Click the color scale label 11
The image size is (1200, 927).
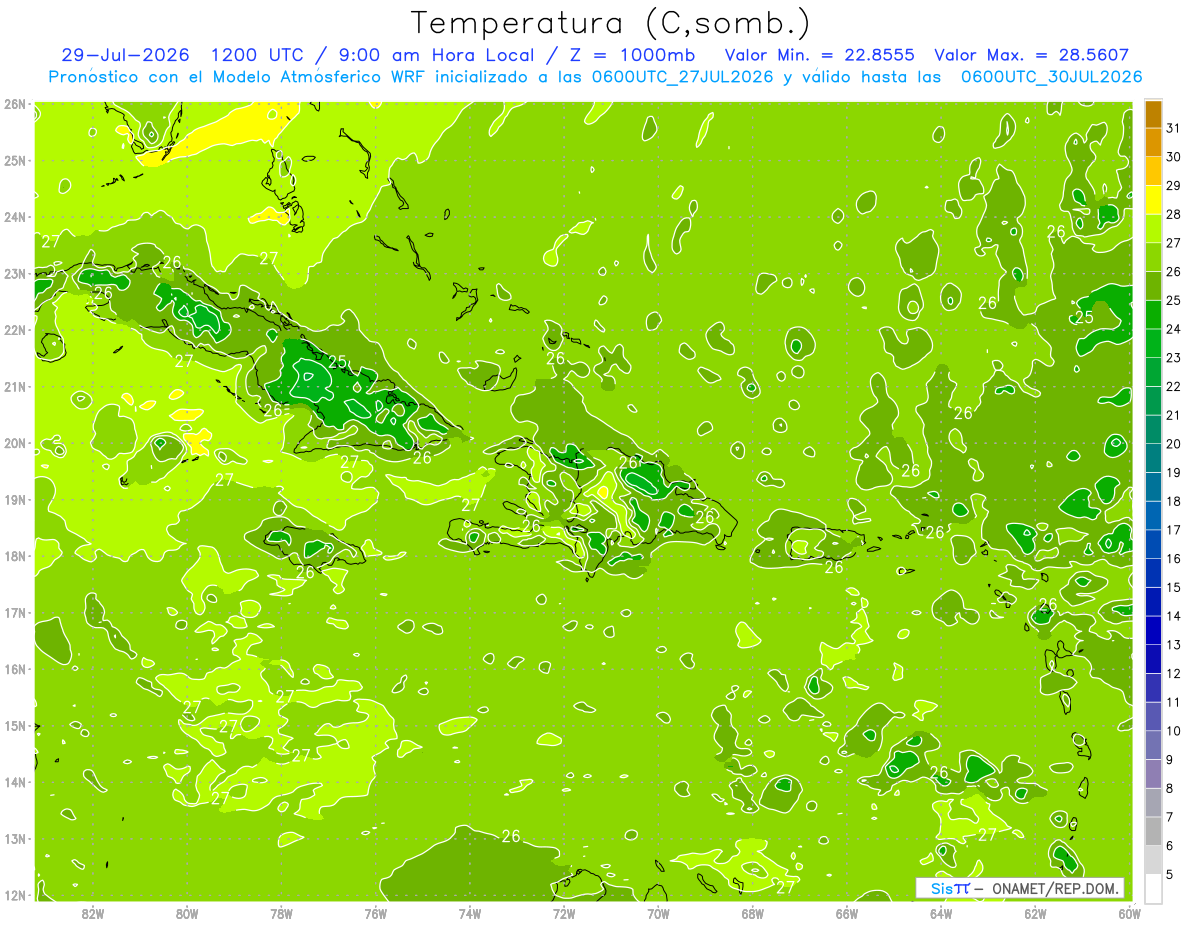point(1173,703)
